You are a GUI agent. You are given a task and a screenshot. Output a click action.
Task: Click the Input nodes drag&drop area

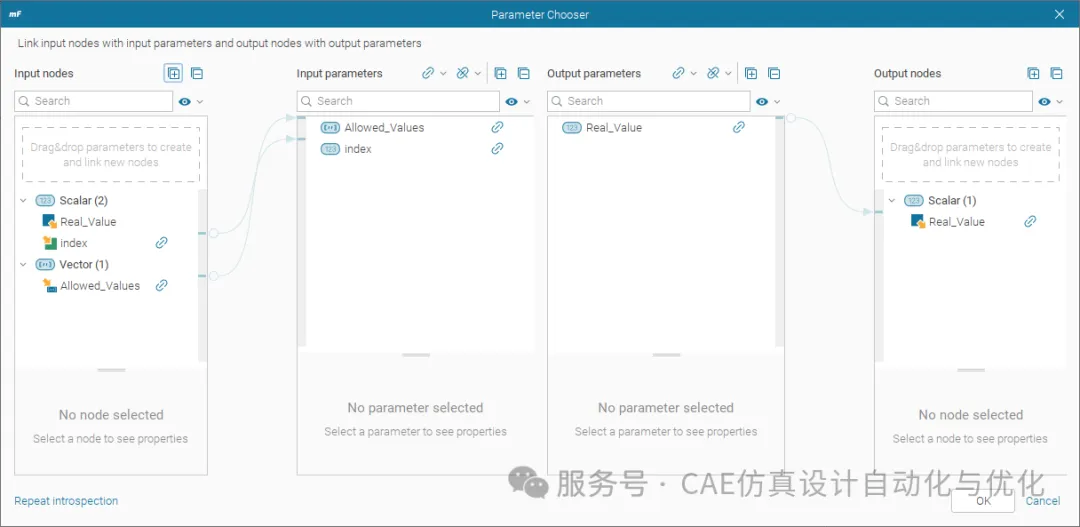pos(111,154)
